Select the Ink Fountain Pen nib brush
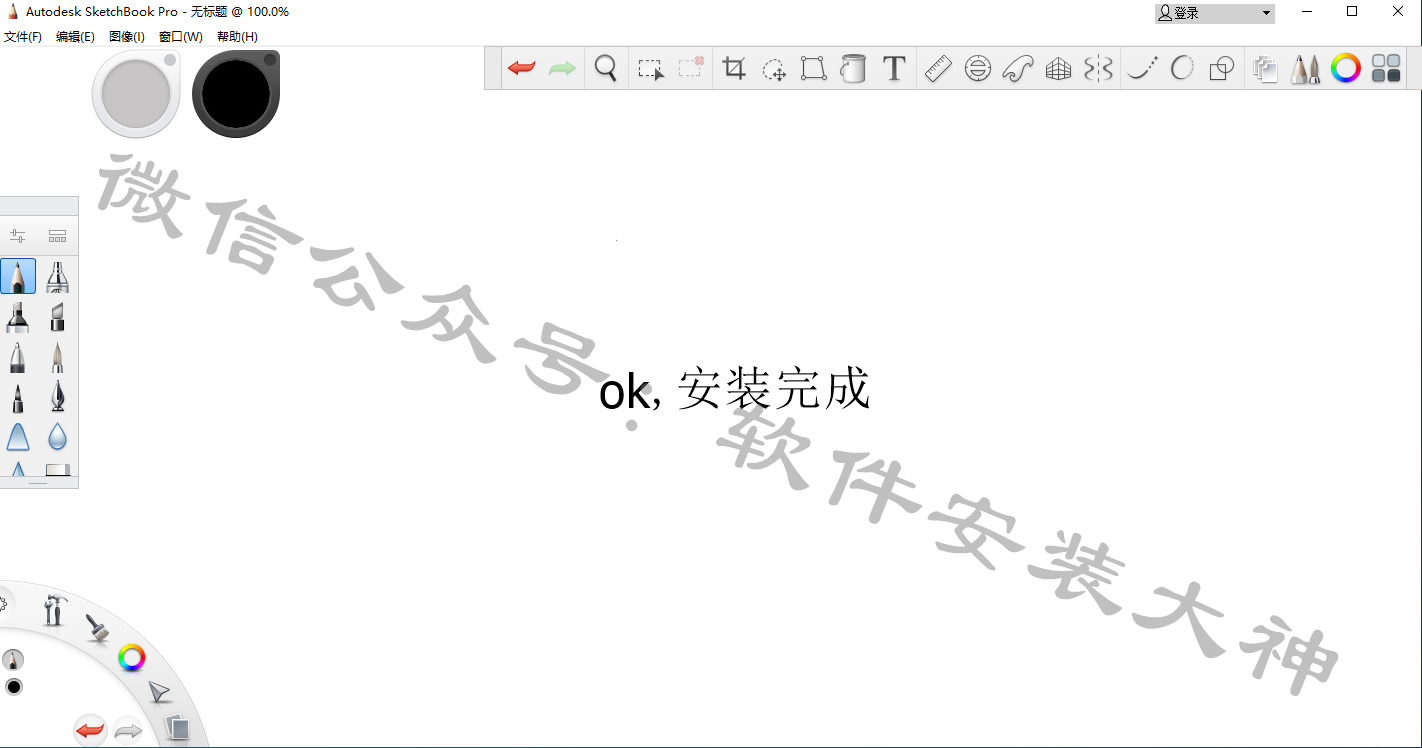 [58, 397]
